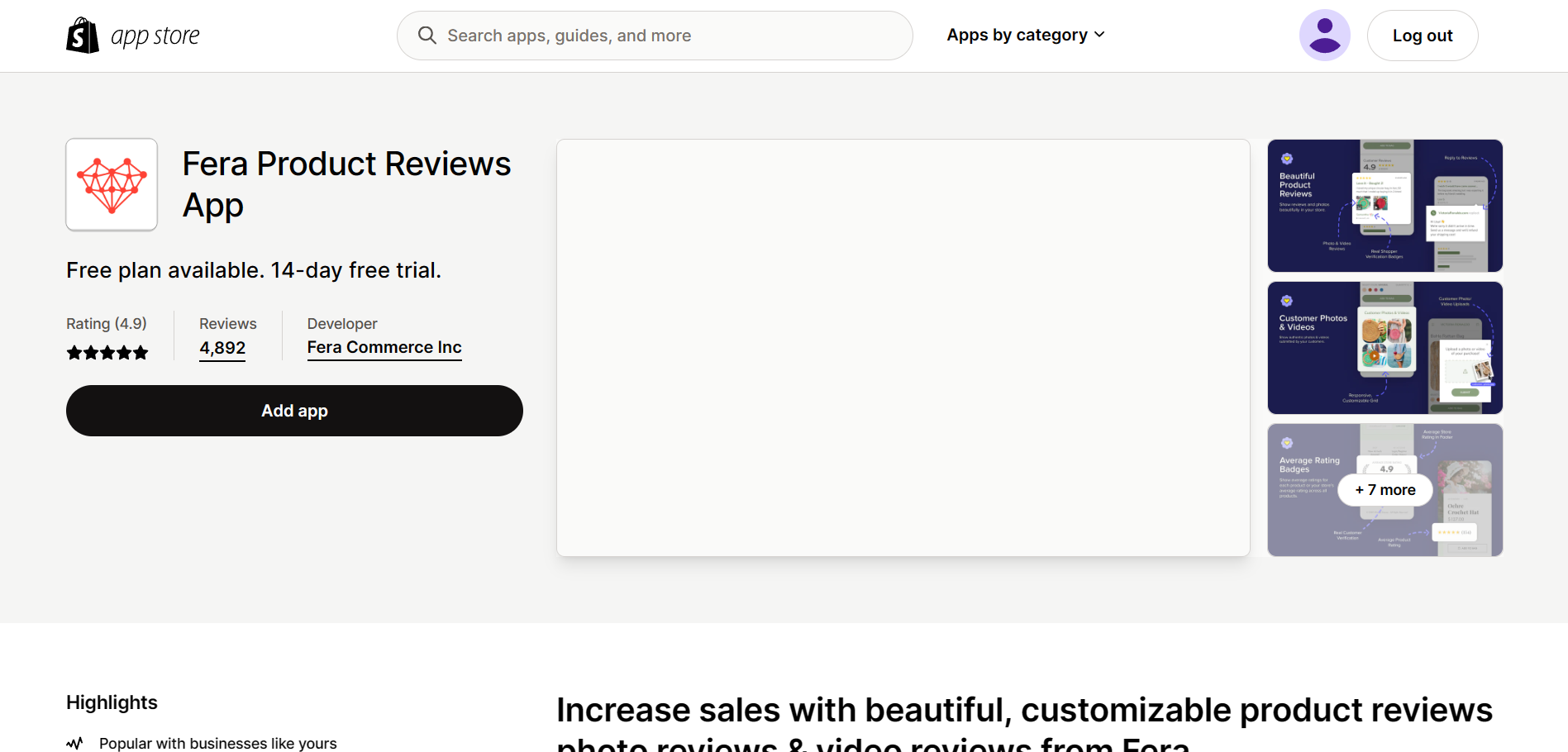Screen dimensions: 1568x752
Task: Expand the Apps by category menu
Action: (1026, 35)
